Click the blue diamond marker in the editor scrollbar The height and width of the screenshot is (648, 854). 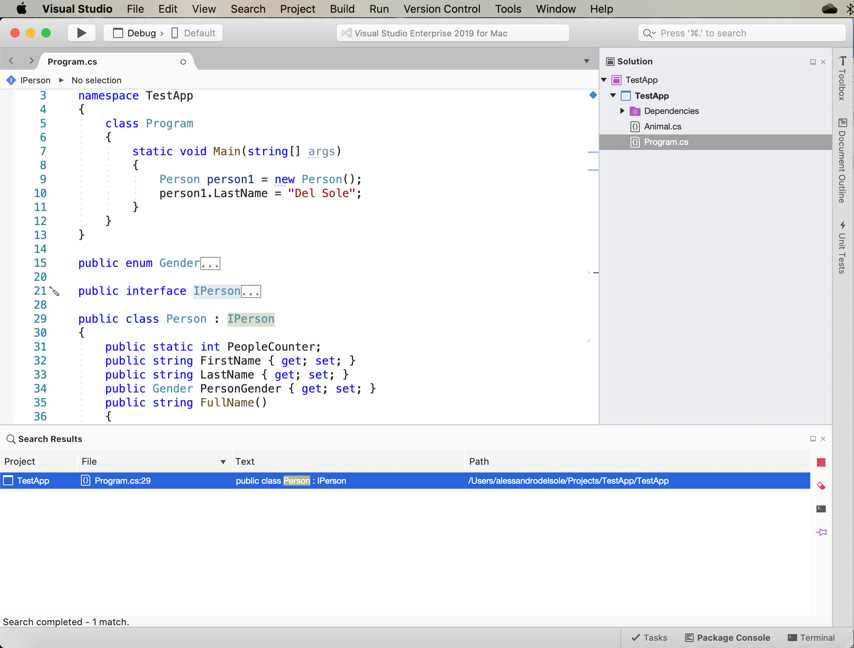pos(593,95)
